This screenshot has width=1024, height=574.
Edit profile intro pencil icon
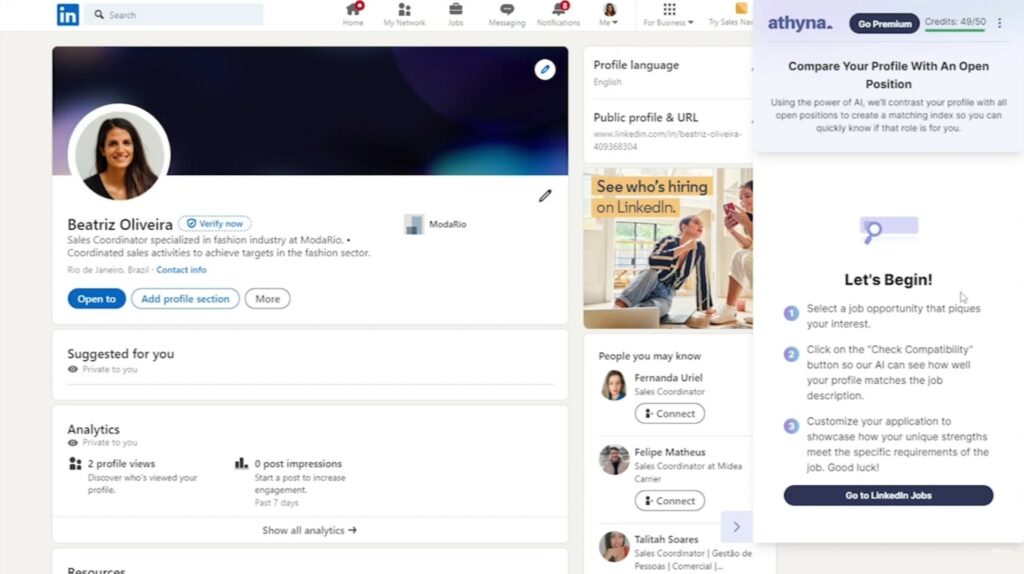(545, 196)
